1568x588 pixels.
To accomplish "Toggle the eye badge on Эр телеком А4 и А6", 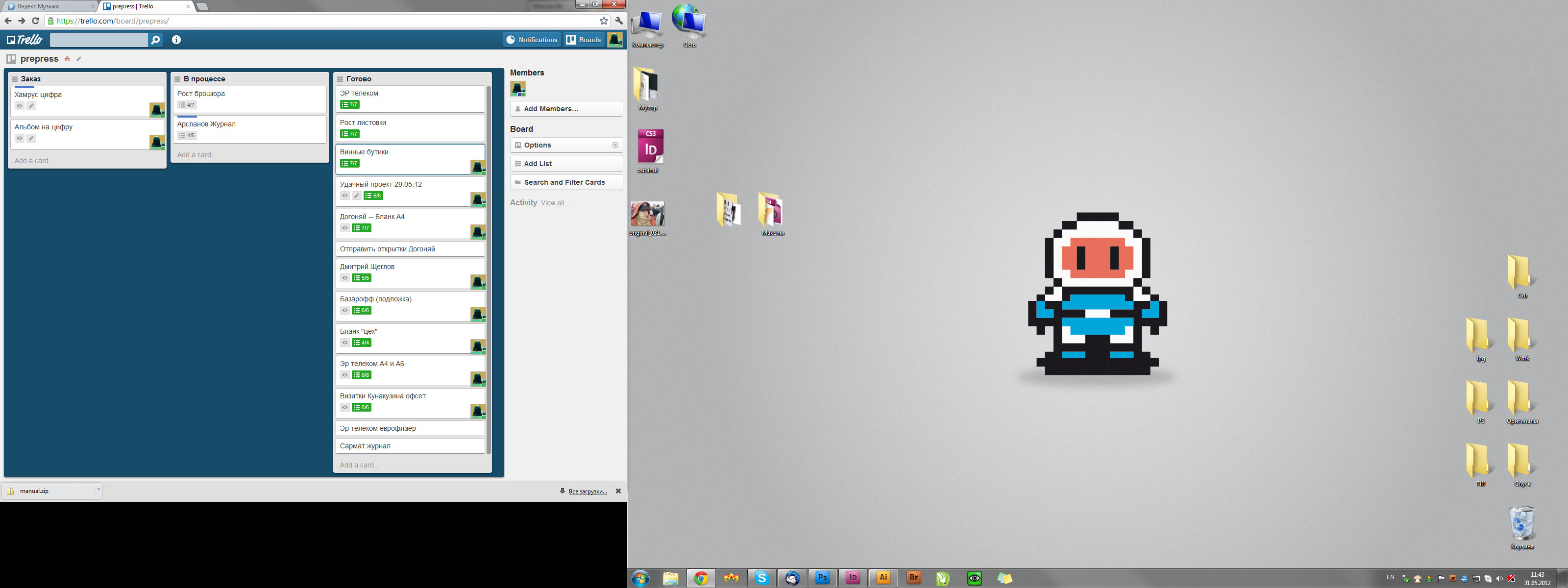I will coord(344,374).
